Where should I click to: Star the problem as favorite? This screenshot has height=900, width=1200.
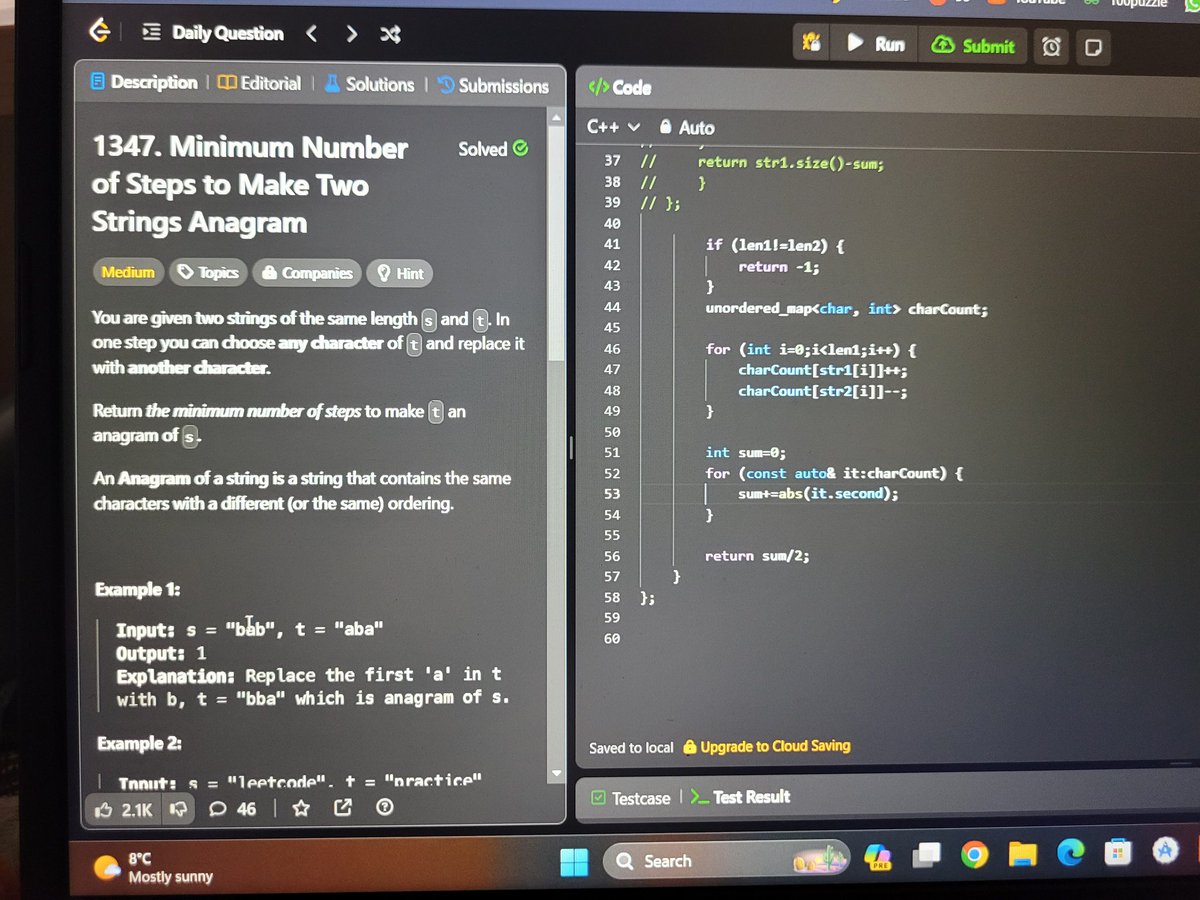pyautogui.click(x=301, y=808)
